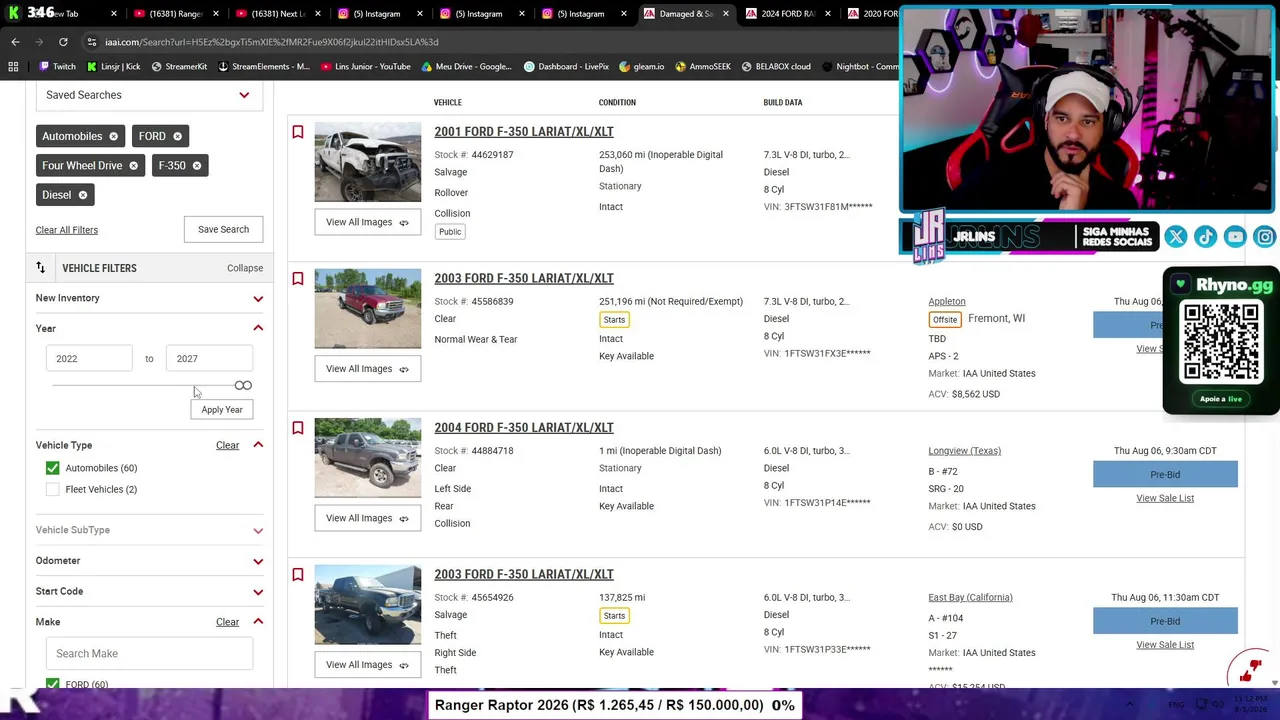View all images for the 2001 F-350
Image resolution: width=1280 pixels, height=720 pixels.
(x=367, y=222)
